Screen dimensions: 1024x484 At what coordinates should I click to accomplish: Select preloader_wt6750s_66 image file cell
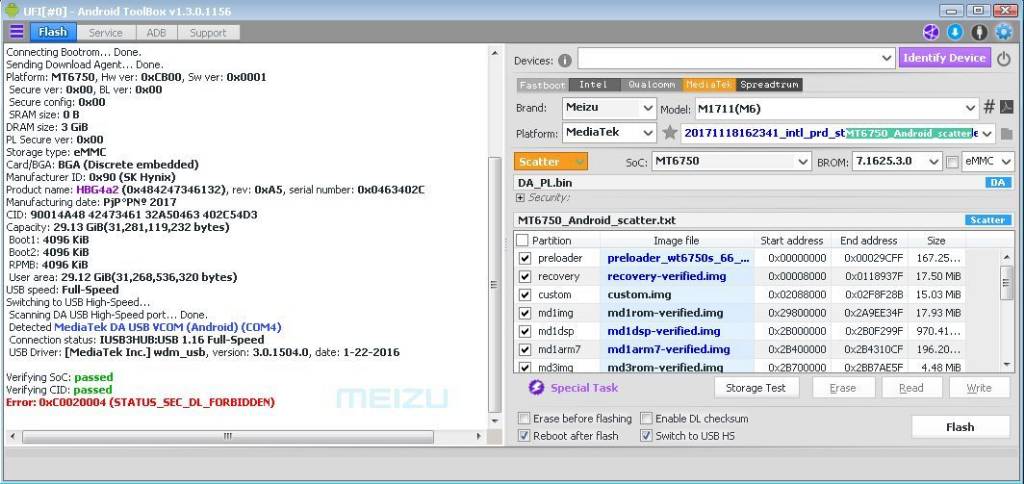[x=677, y=259]
